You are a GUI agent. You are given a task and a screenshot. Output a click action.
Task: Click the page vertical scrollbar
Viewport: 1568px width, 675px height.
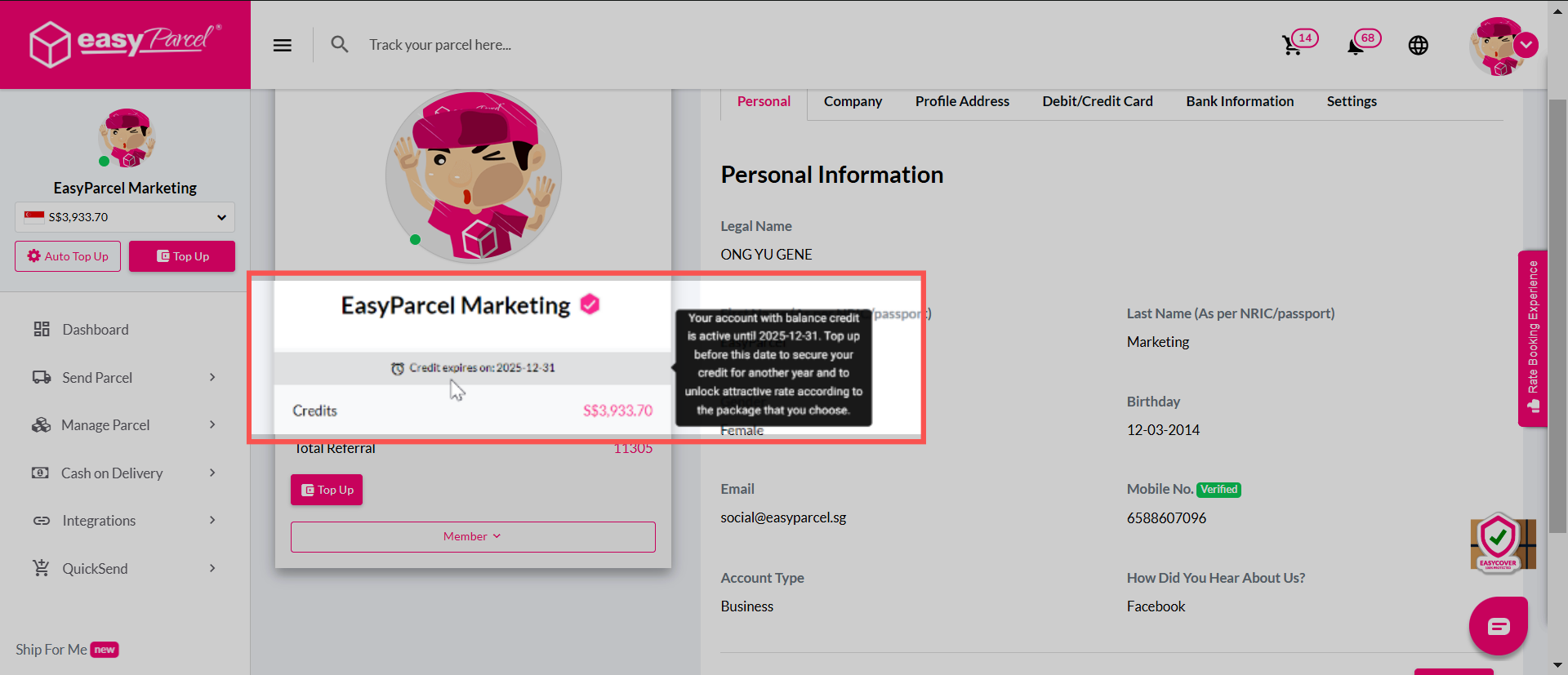tap(1557, 317)
